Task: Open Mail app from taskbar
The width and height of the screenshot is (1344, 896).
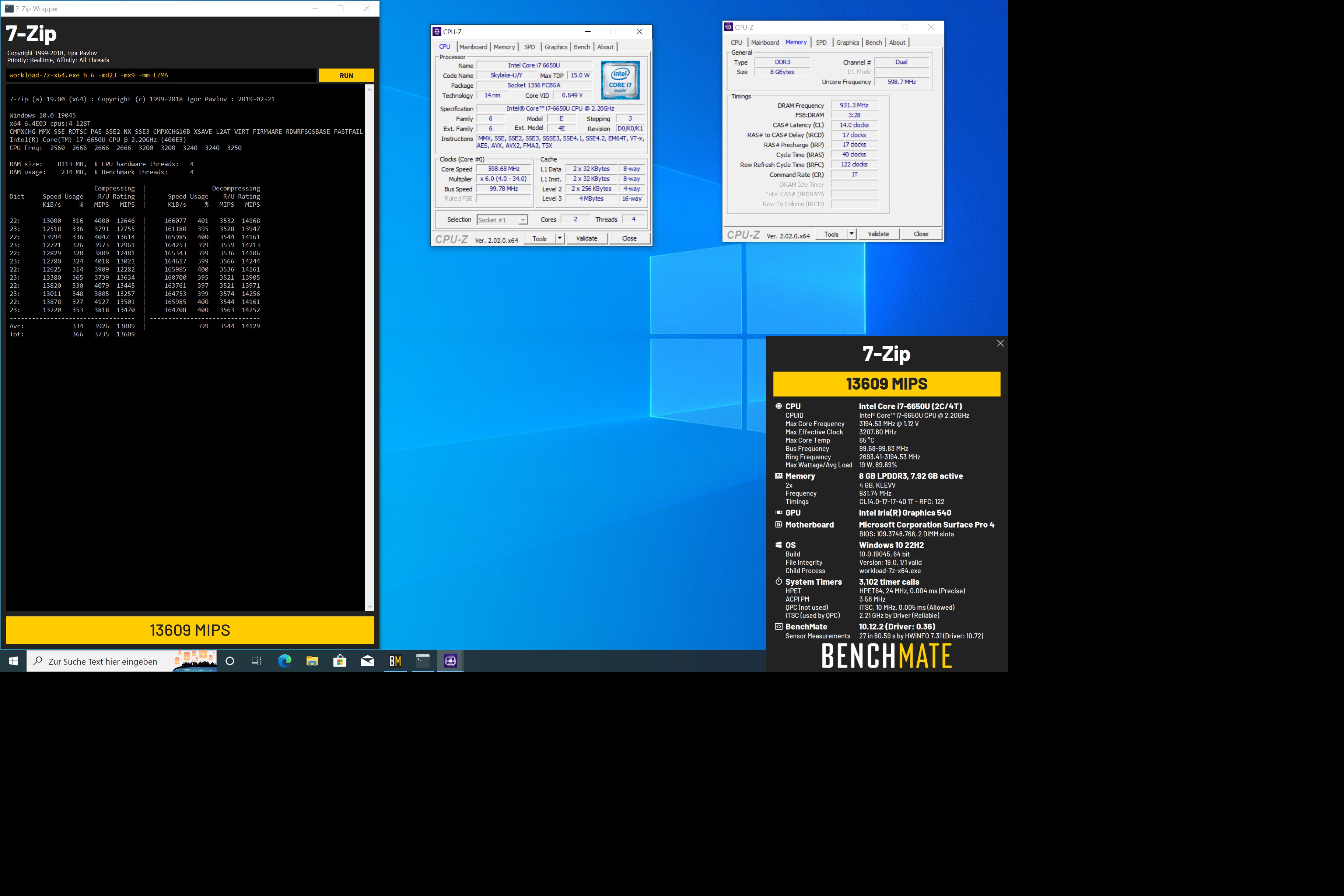Action: tap(367, 661)
